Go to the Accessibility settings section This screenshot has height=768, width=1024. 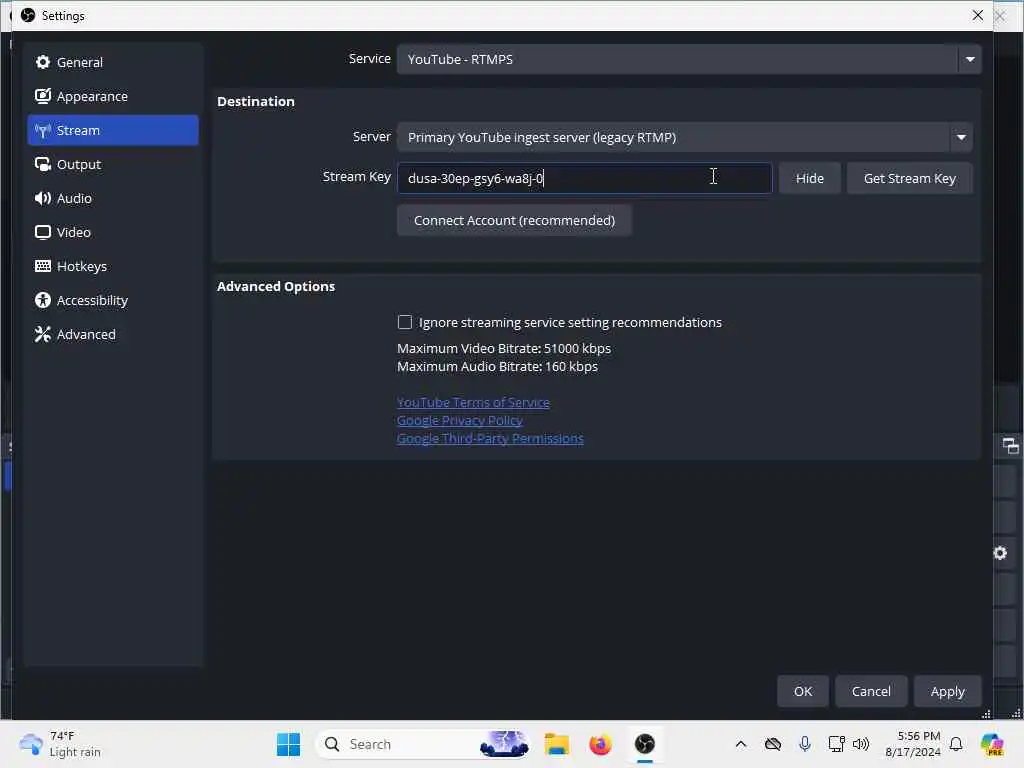click(112, 300)
